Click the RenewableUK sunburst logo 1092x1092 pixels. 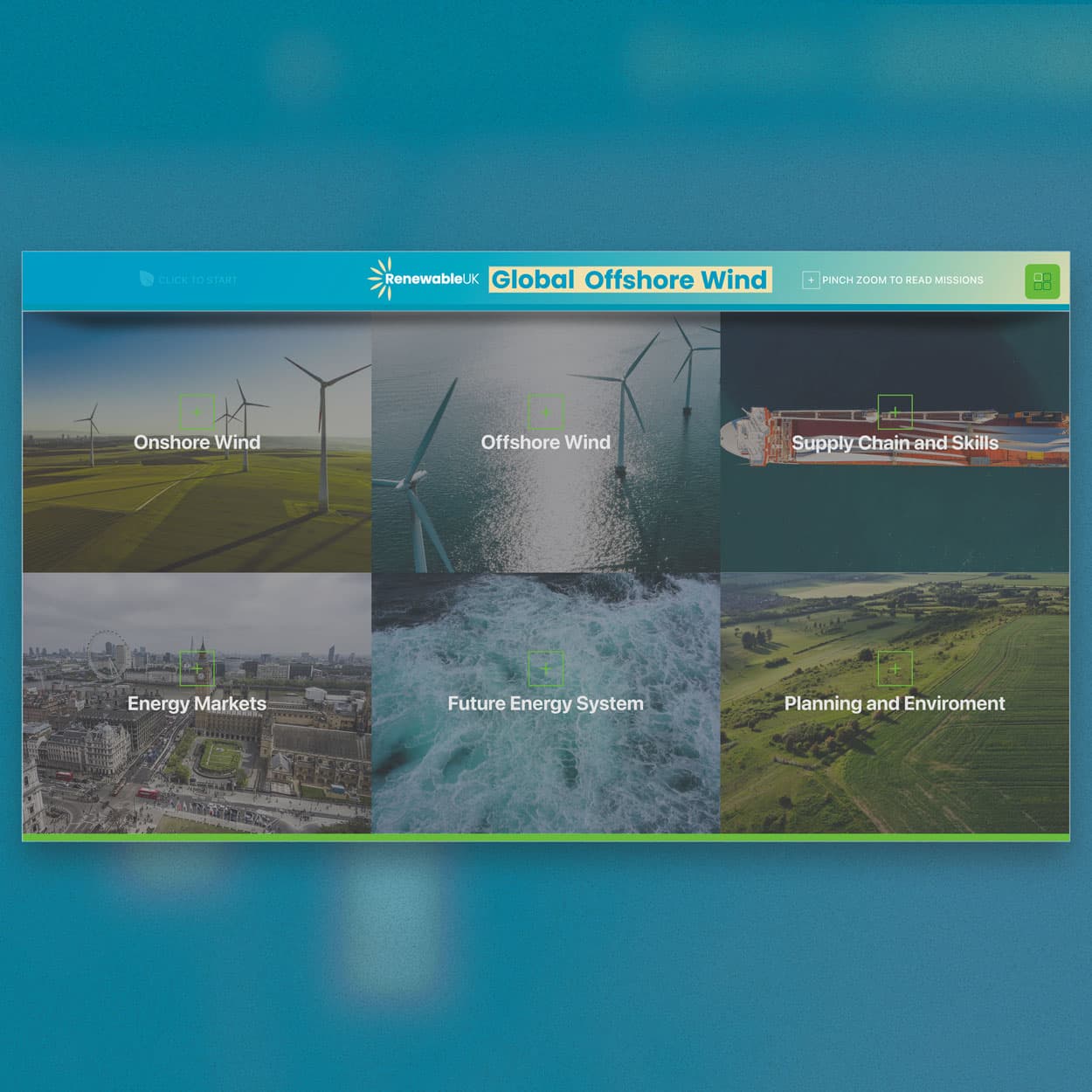coord(379,279)
